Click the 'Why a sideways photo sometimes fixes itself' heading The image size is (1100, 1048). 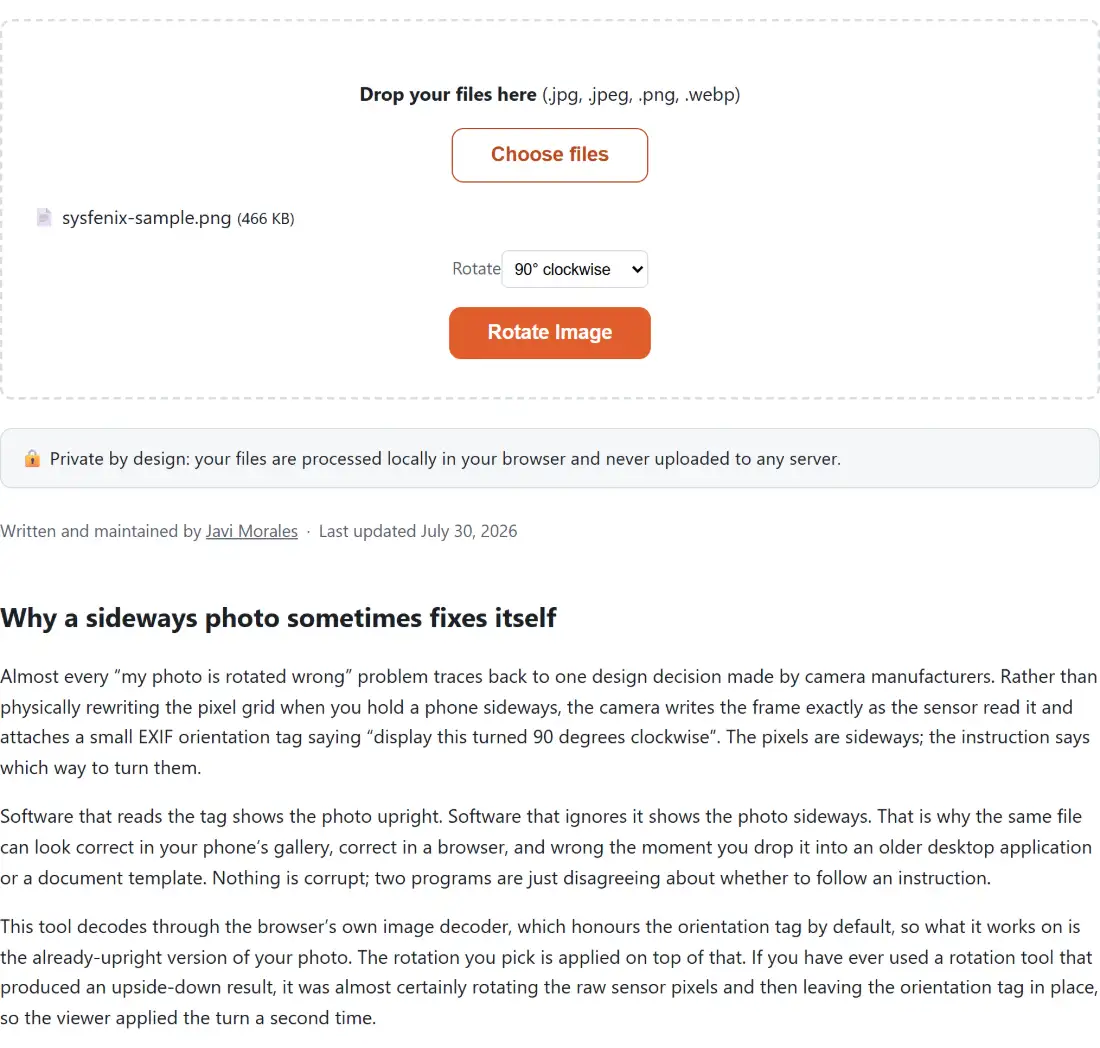coord(278,618)
